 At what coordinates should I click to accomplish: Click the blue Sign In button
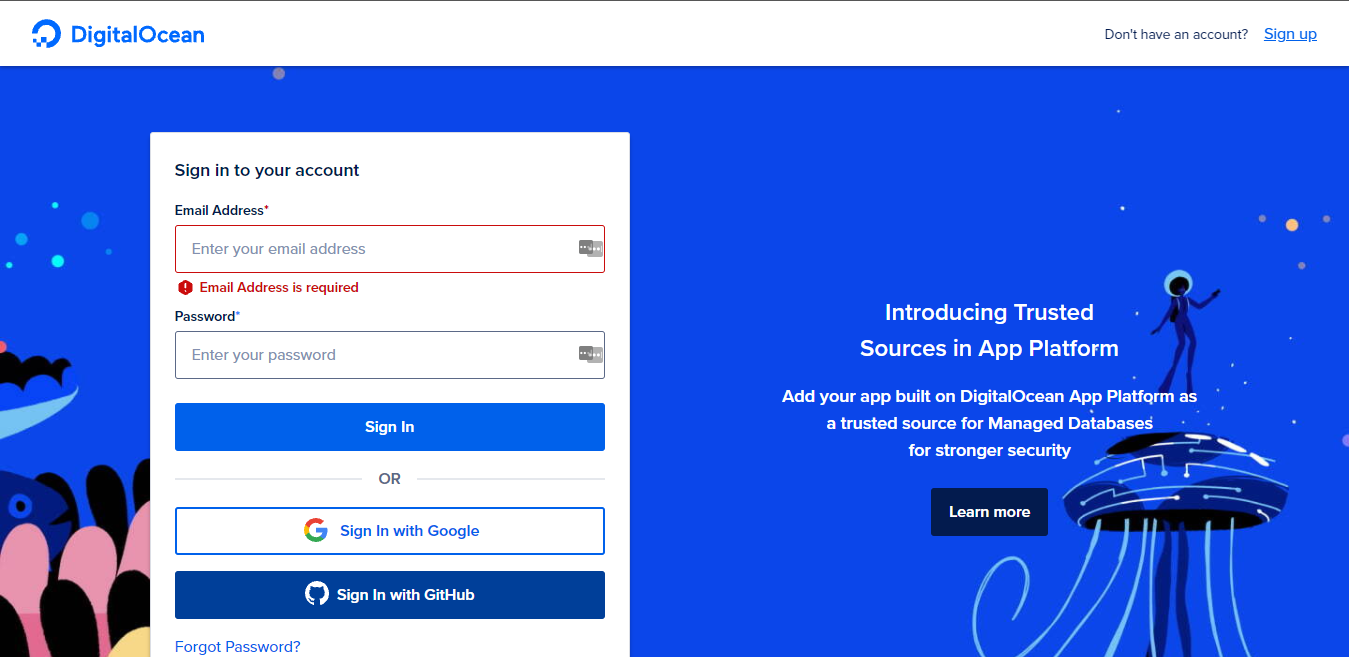(390, 427)
